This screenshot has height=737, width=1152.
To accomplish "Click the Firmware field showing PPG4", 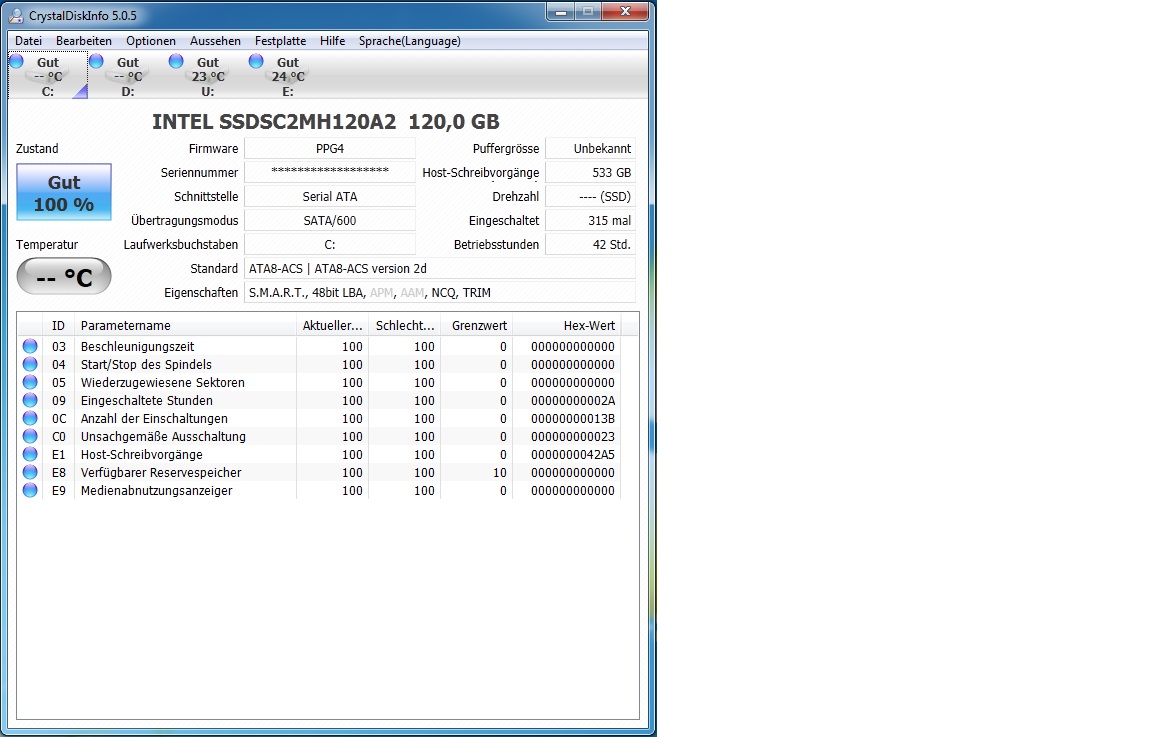I will 330,148.
